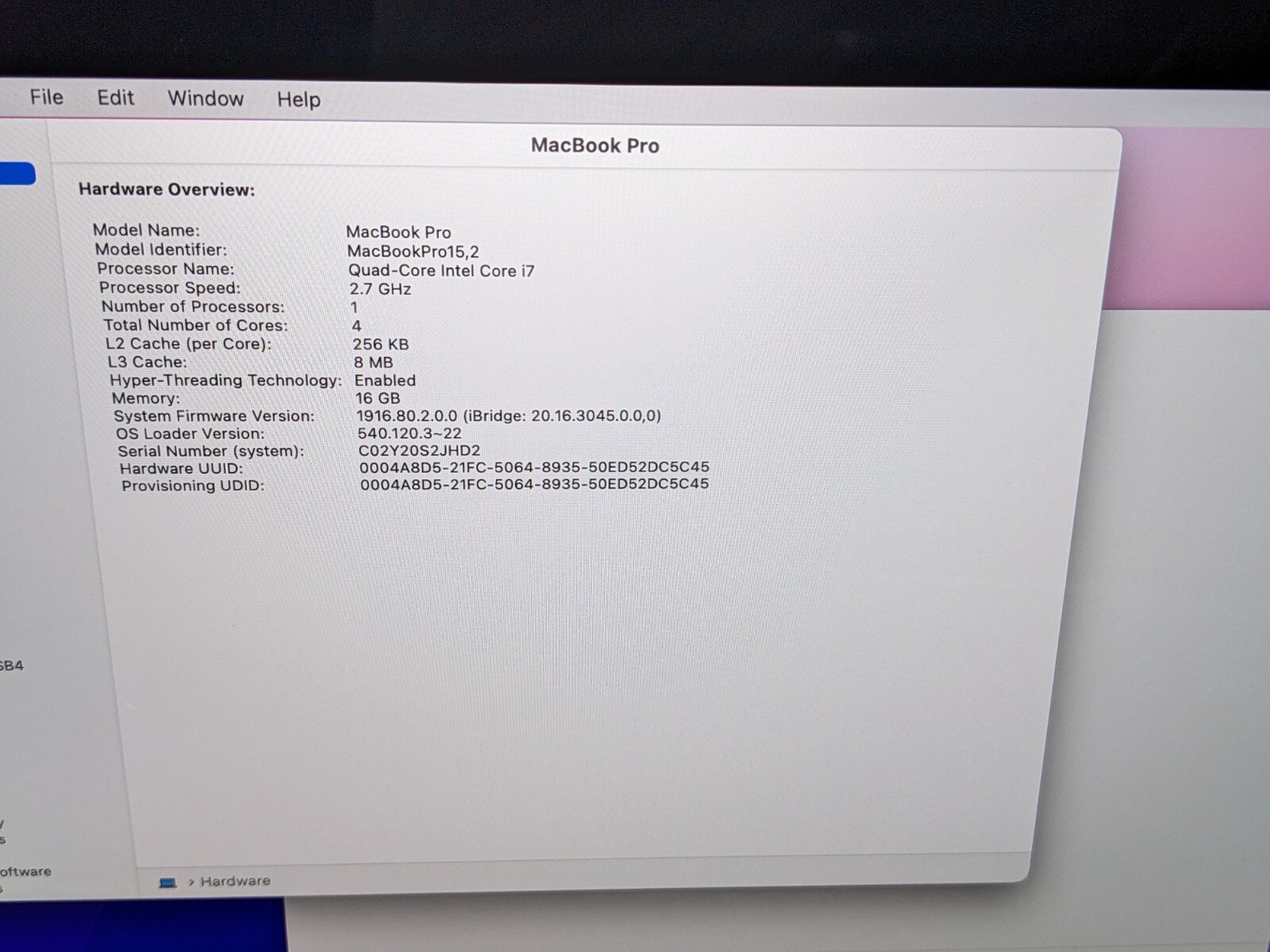The image size is (1270, 952).
Task: Click the Provisioning UDID label
Action: point(193,486)
